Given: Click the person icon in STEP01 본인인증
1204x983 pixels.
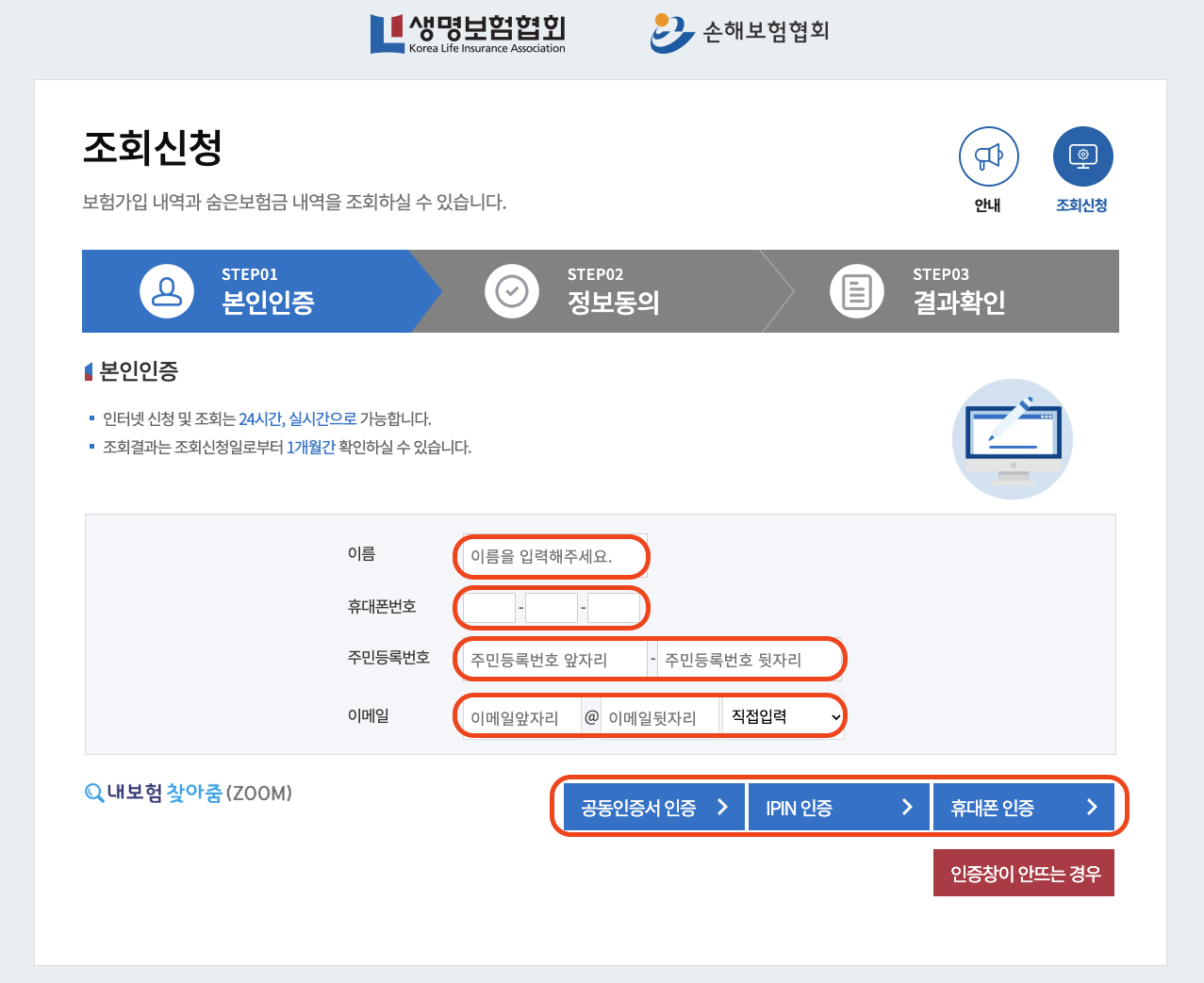Looking at the screenshot, I should click(x=167, y=291).
